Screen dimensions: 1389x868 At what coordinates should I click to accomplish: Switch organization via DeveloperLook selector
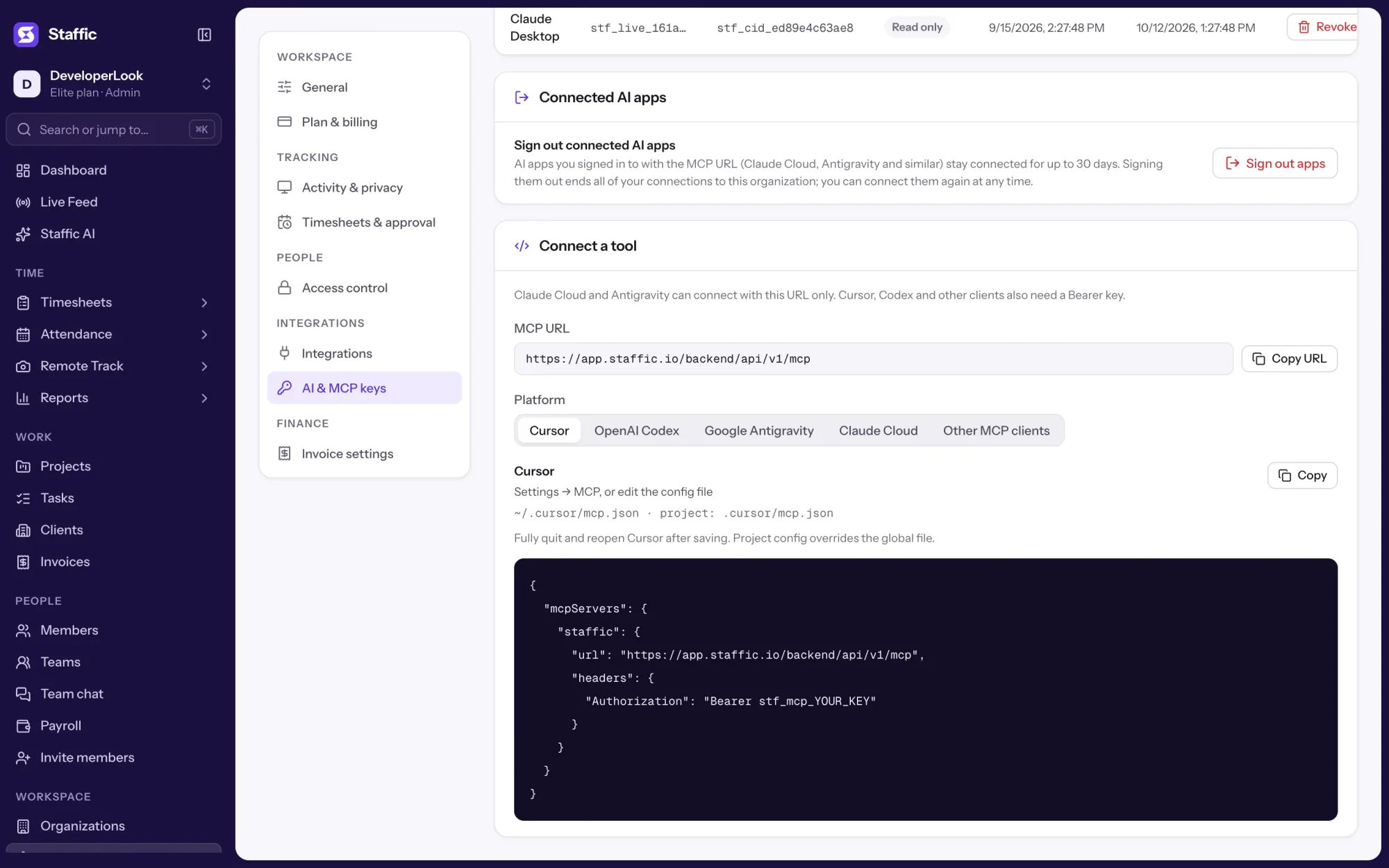pos(113,83)
